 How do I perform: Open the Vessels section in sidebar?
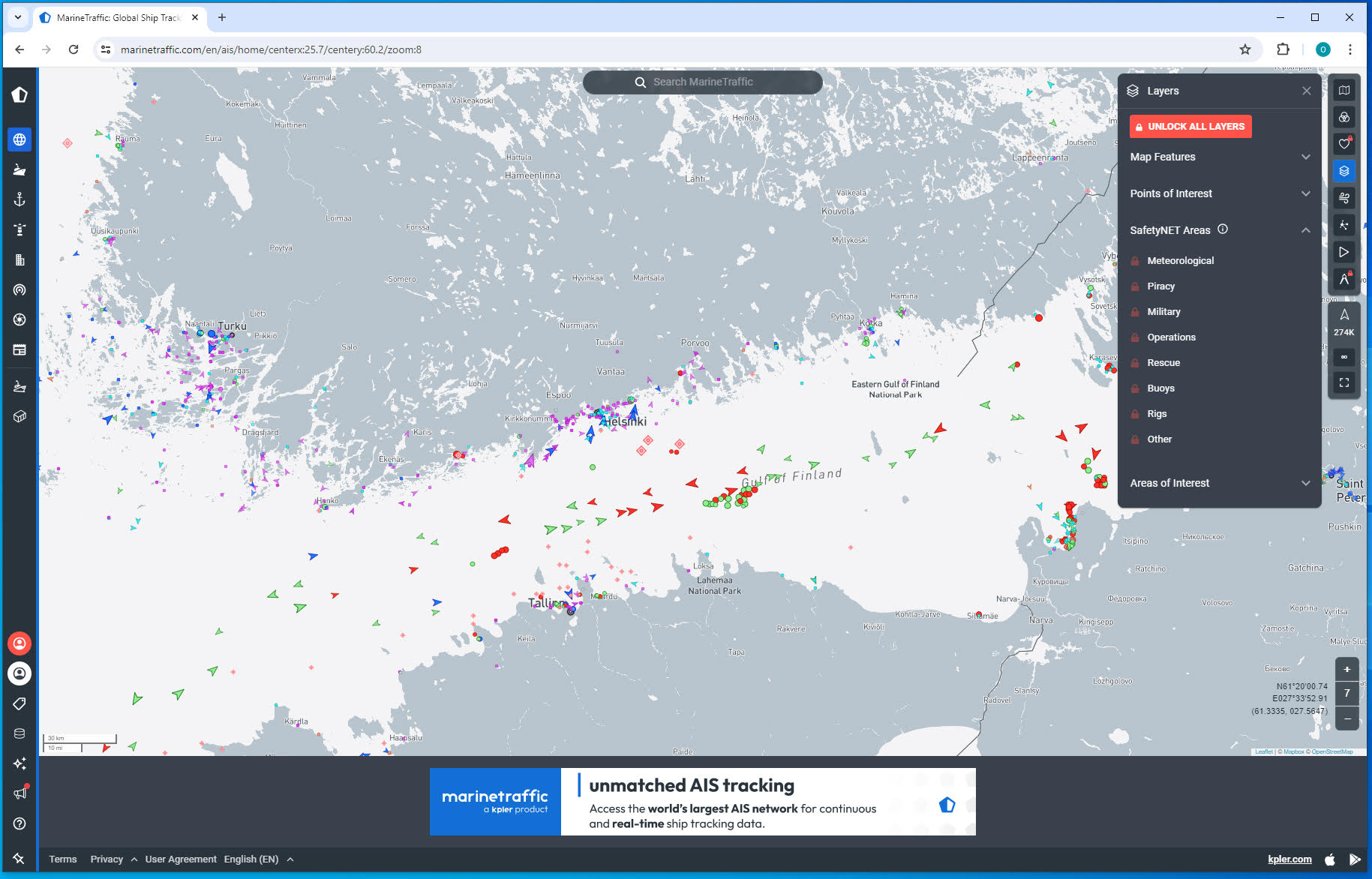[20, 169]
